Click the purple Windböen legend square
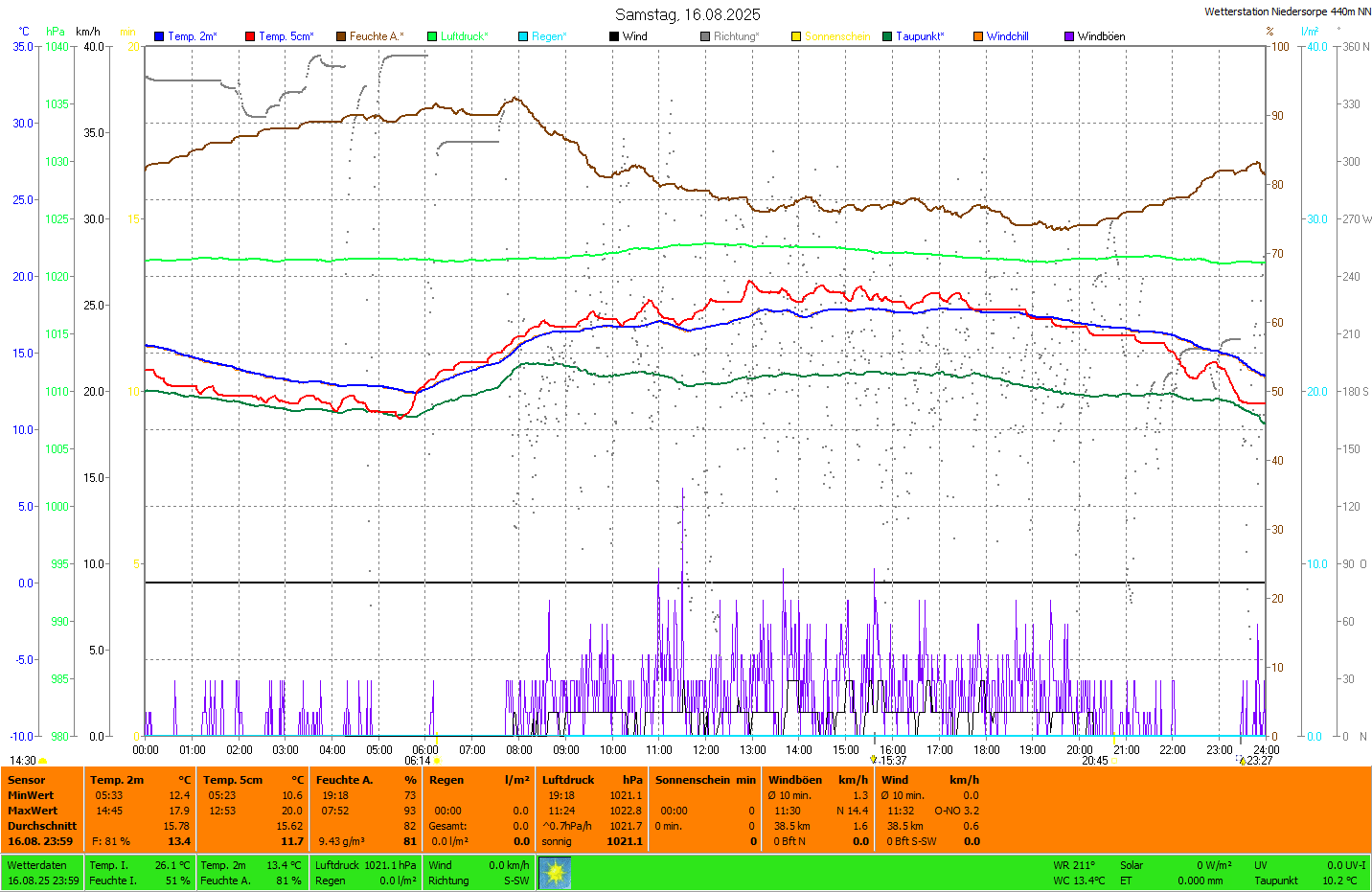 coord(1069,36)
